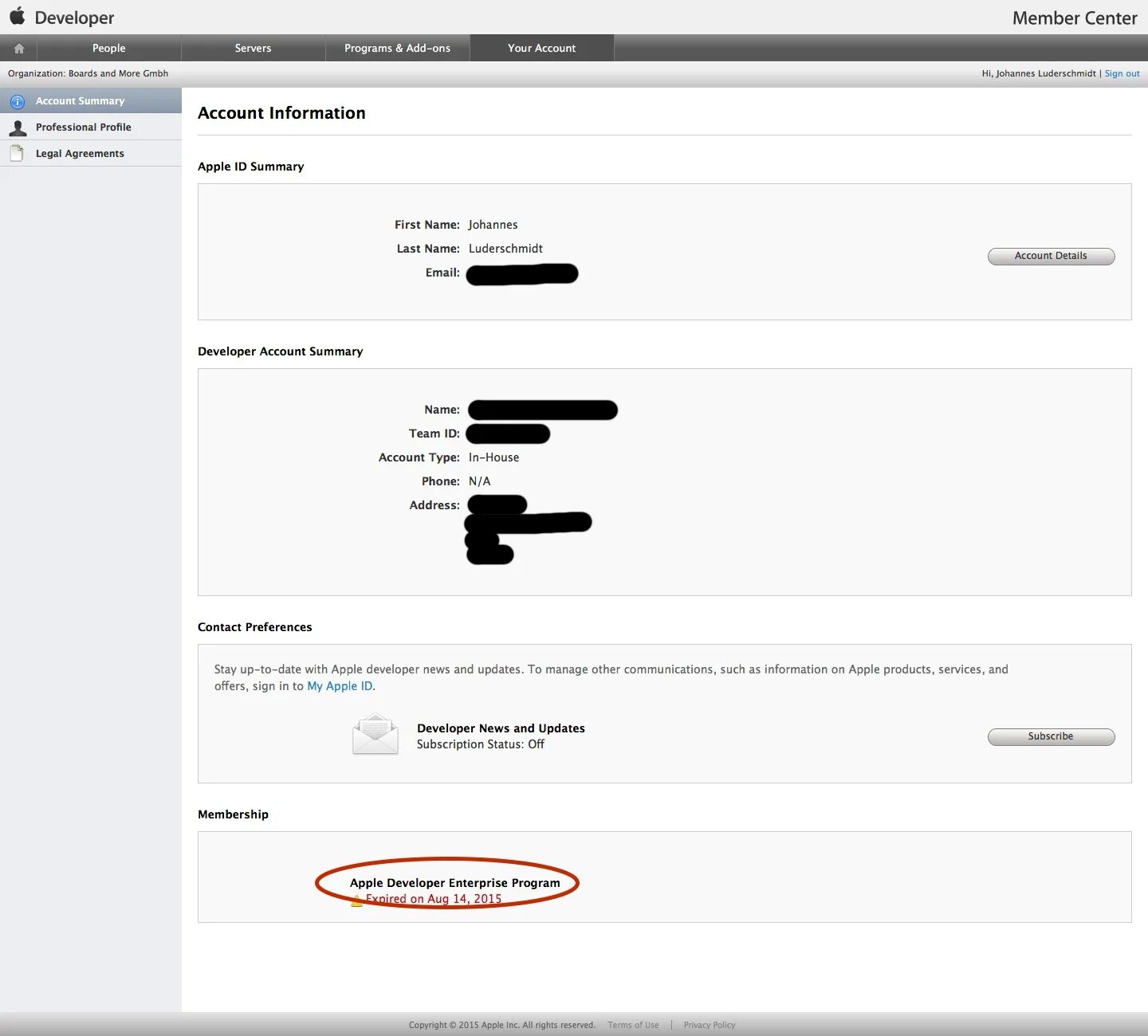Open the Privacy Policy link

point(709,1025)
